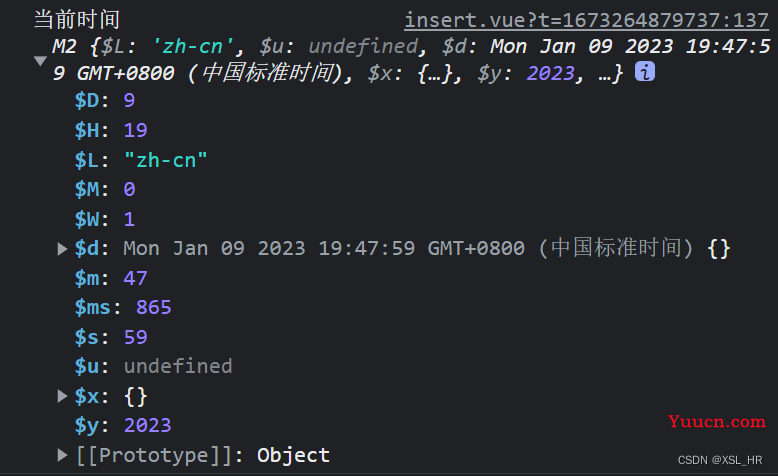The width and height of the screenshot is (778, 476).
Task: Expand the [[Prototype]] arrow
Action: pos(62,455)
